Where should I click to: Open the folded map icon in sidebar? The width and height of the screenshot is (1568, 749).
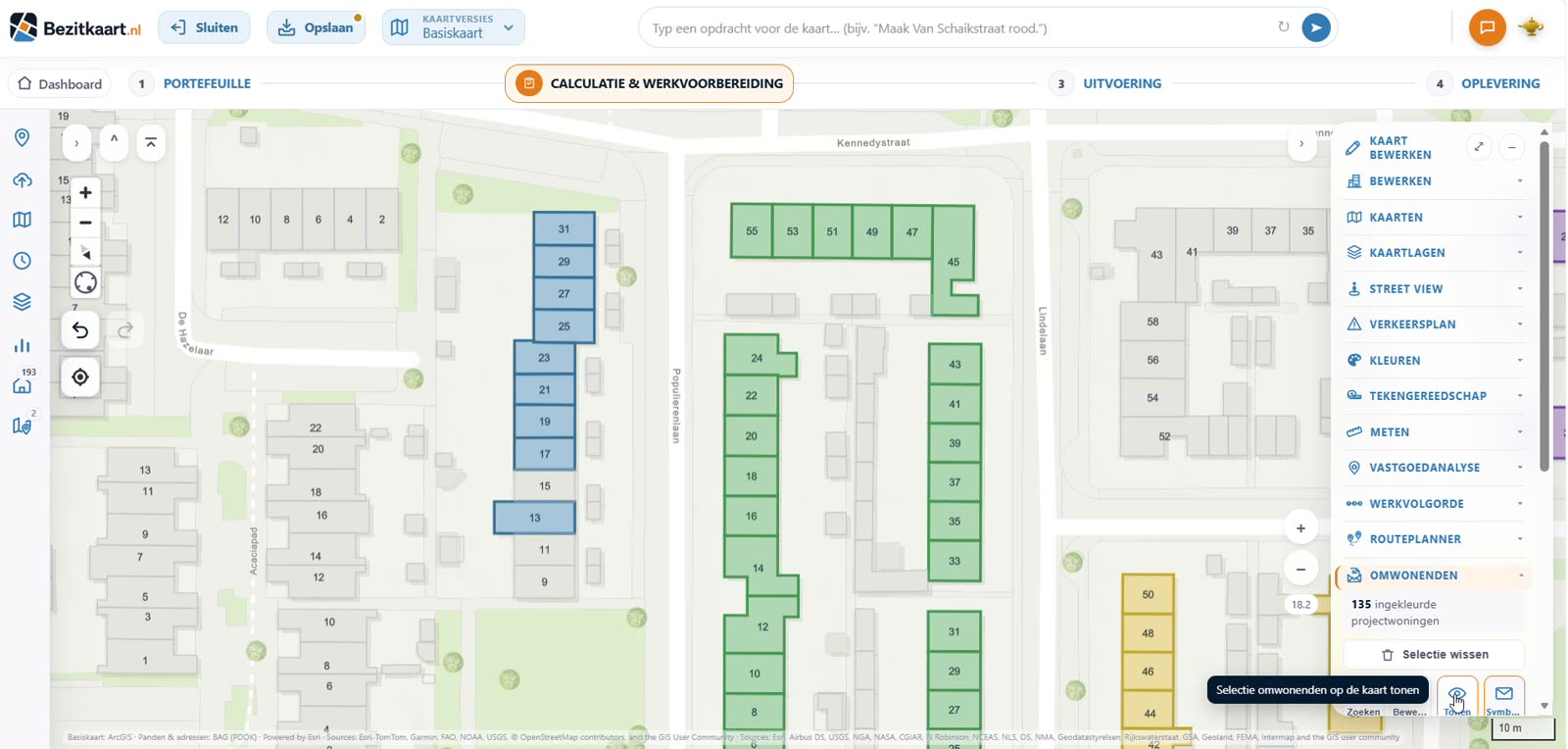point(22,220)
